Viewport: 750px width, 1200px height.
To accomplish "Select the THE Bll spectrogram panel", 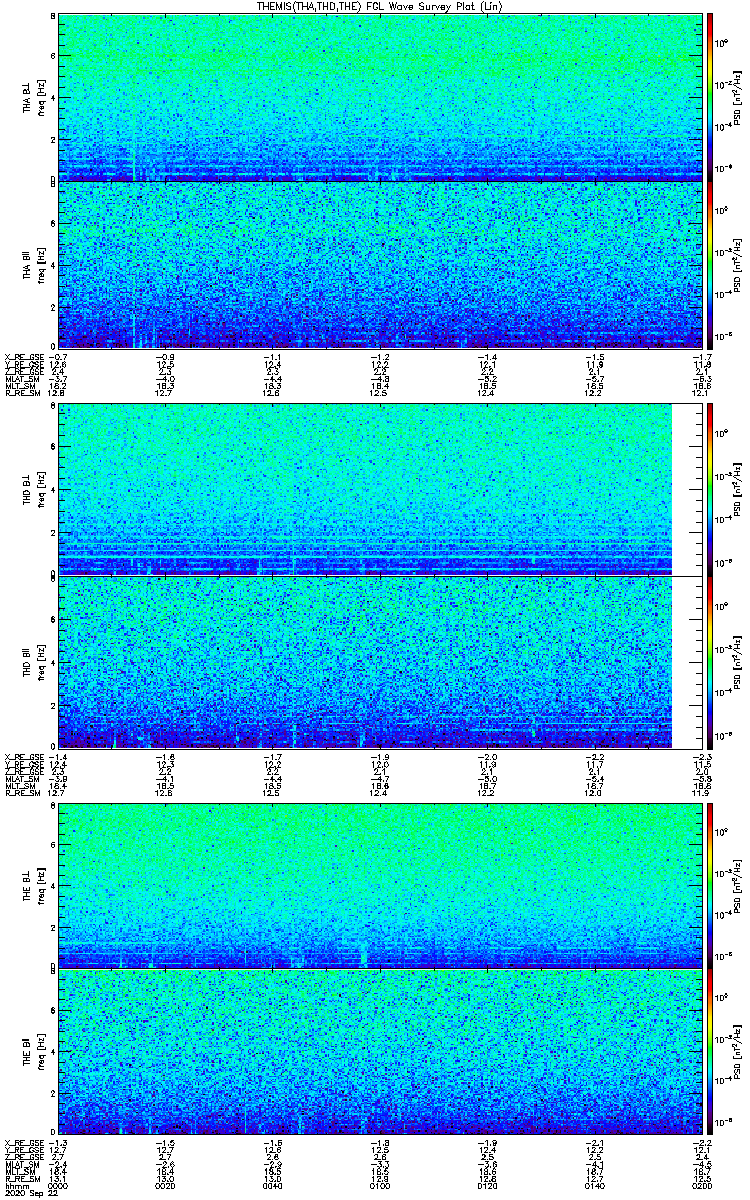I will [379, 1051].
